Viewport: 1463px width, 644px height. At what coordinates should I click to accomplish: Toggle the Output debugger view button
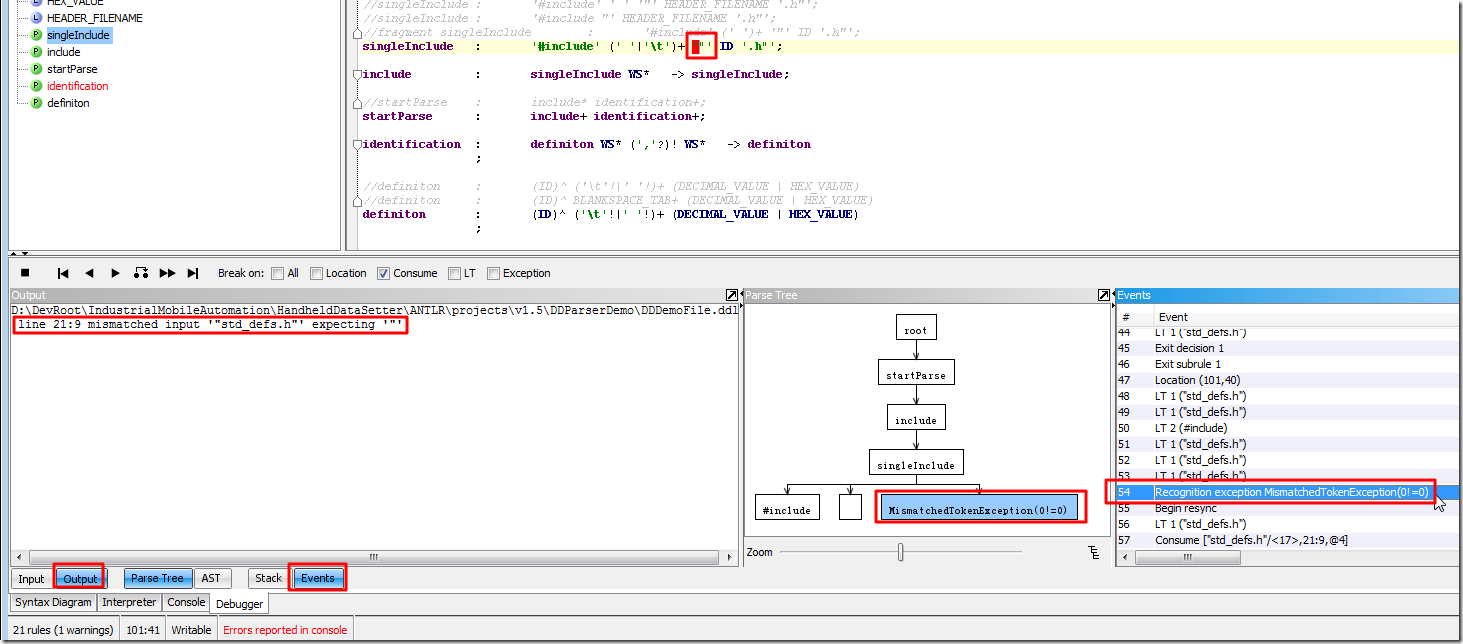[x=80, y=578]
